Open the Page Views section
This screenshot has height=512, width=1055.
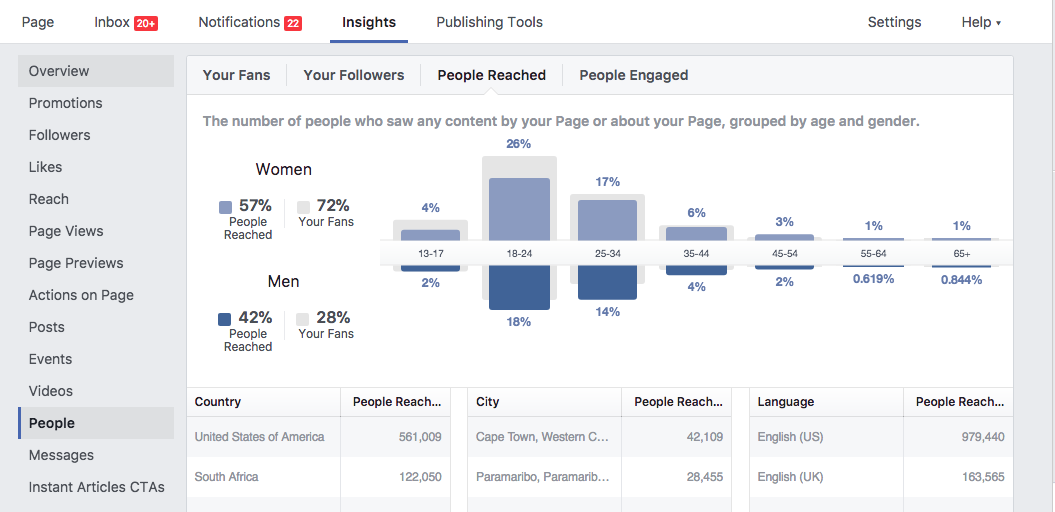[x=66, y=231]
